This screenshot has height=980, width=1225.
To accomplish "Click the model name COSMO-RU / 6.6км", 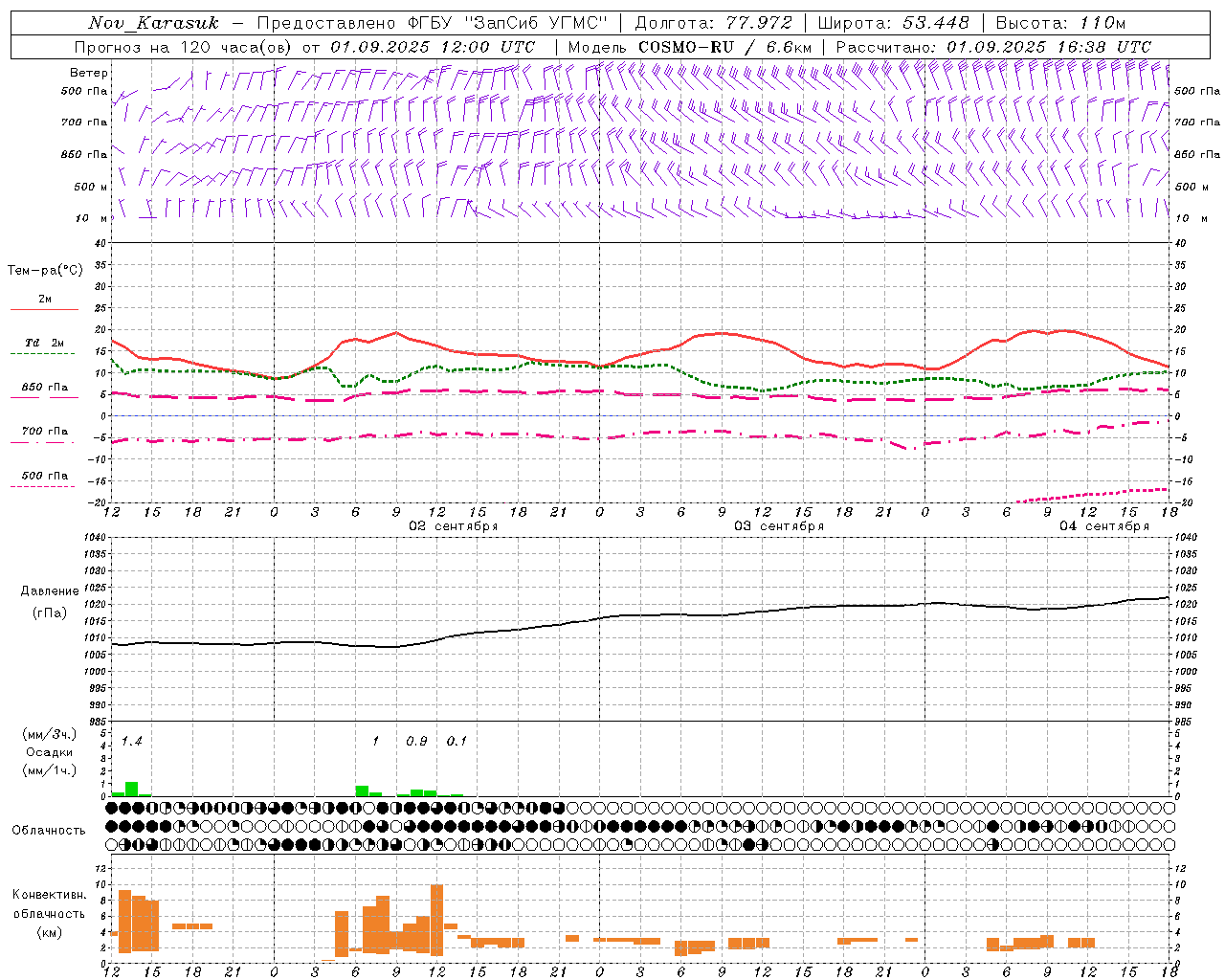I will tap(724, 47).
